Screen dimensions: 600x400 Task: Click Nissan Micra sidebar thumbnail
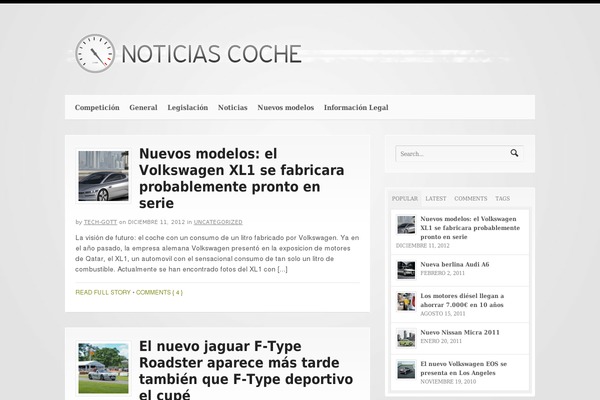[x=406, y=338]
